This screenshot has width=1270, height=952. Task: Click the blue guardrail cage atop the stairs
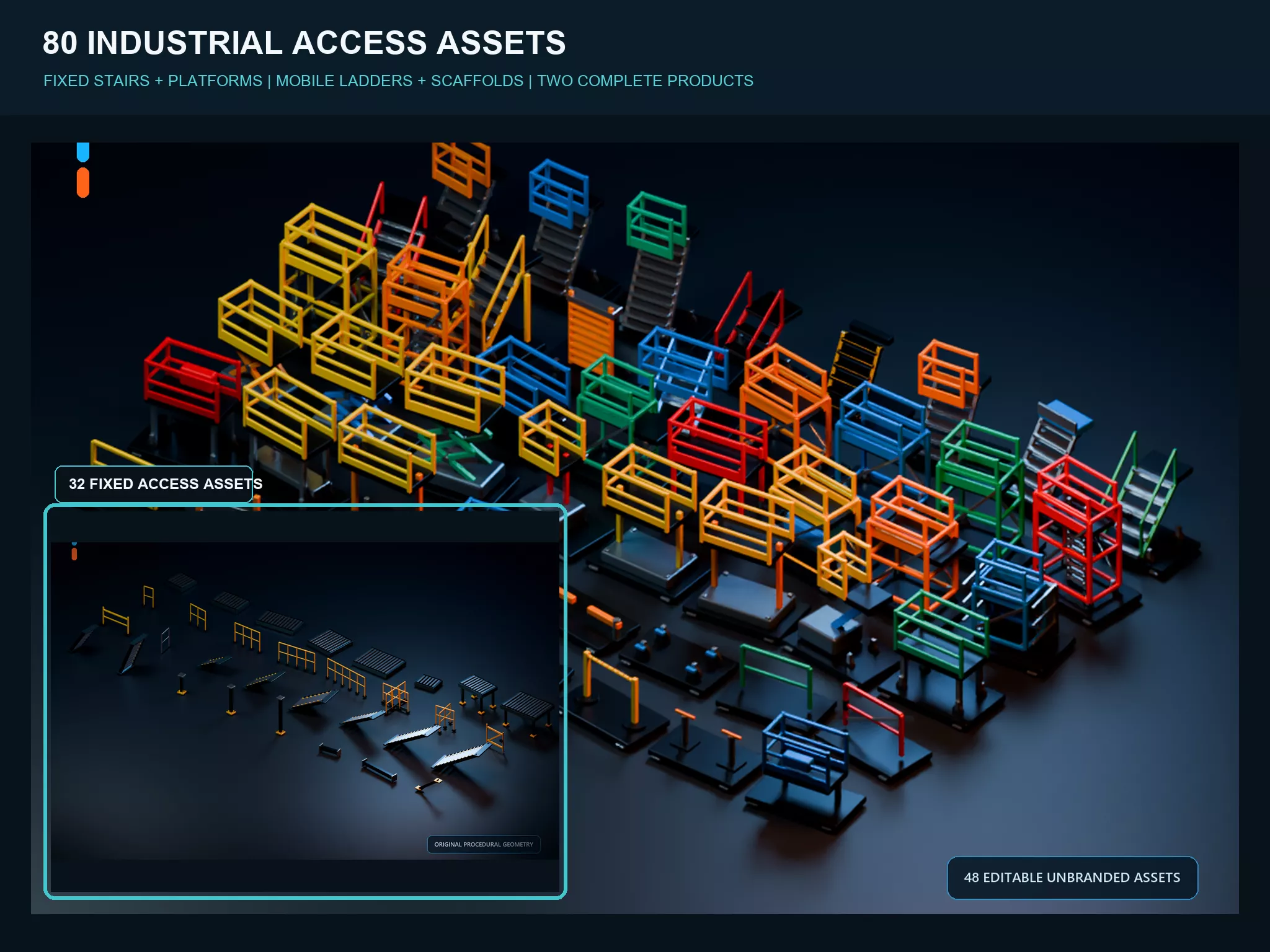pyautogui.click(x=558, y=193)
